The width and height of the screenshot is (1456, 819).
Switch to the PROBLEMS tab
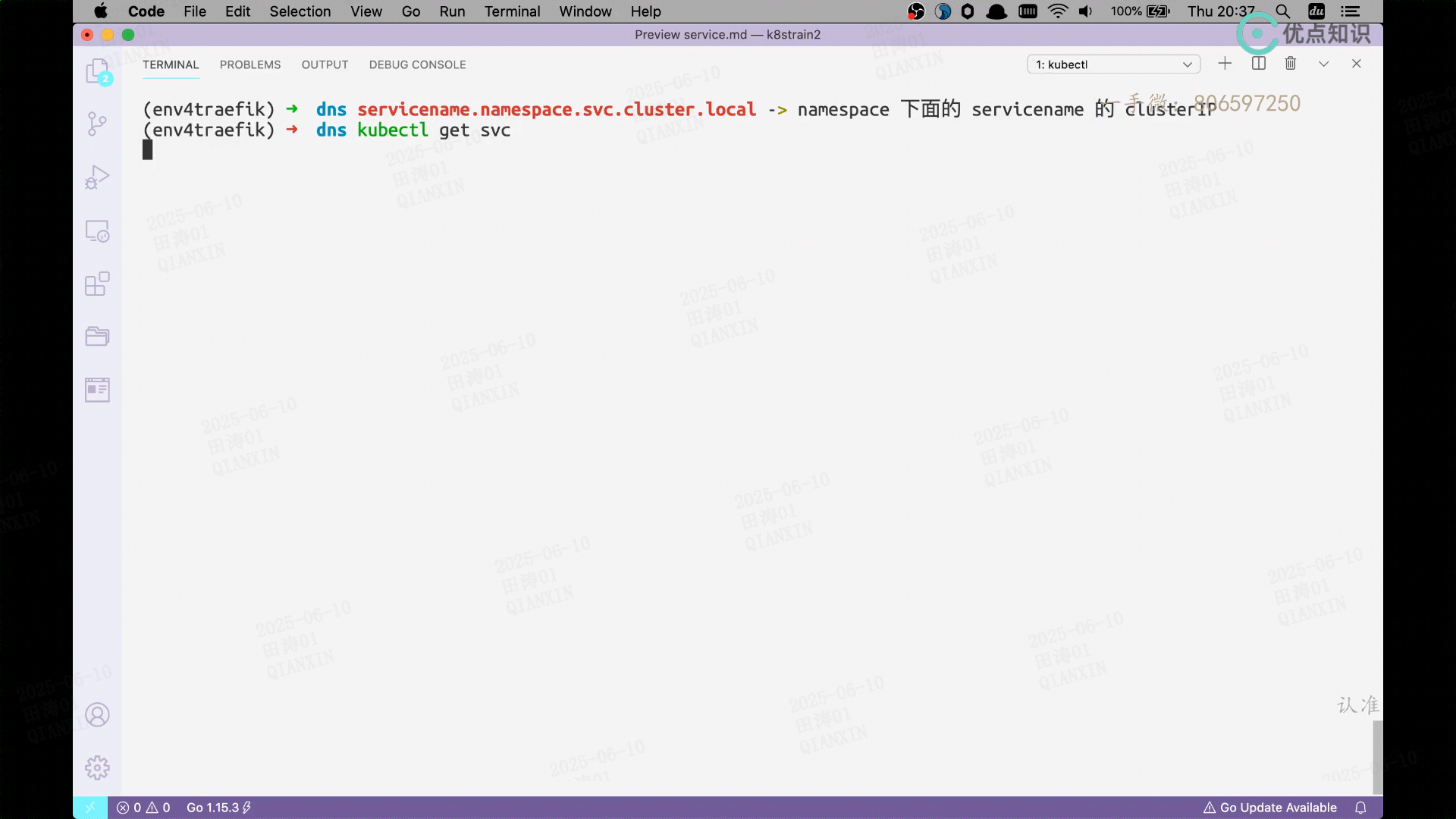(250, 64)
